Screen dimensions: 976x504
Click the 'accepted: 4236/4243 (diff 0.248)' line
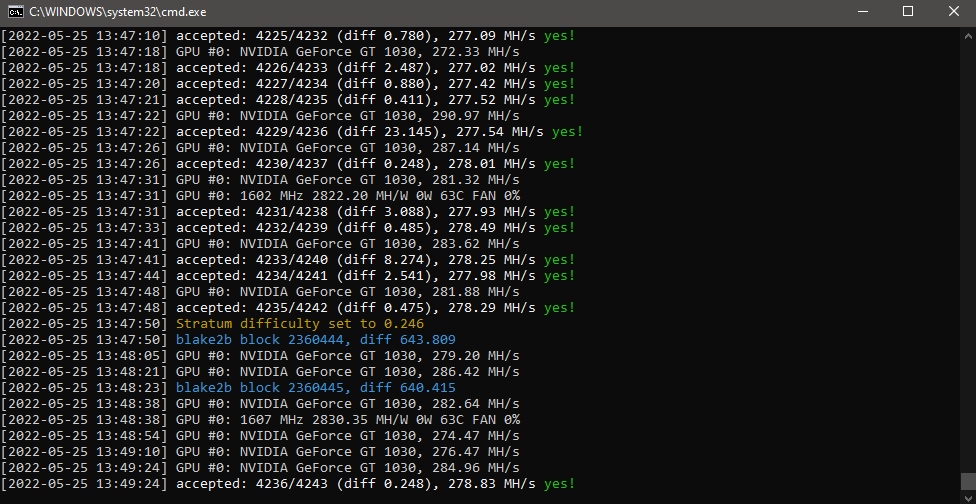tap(288, 483)
